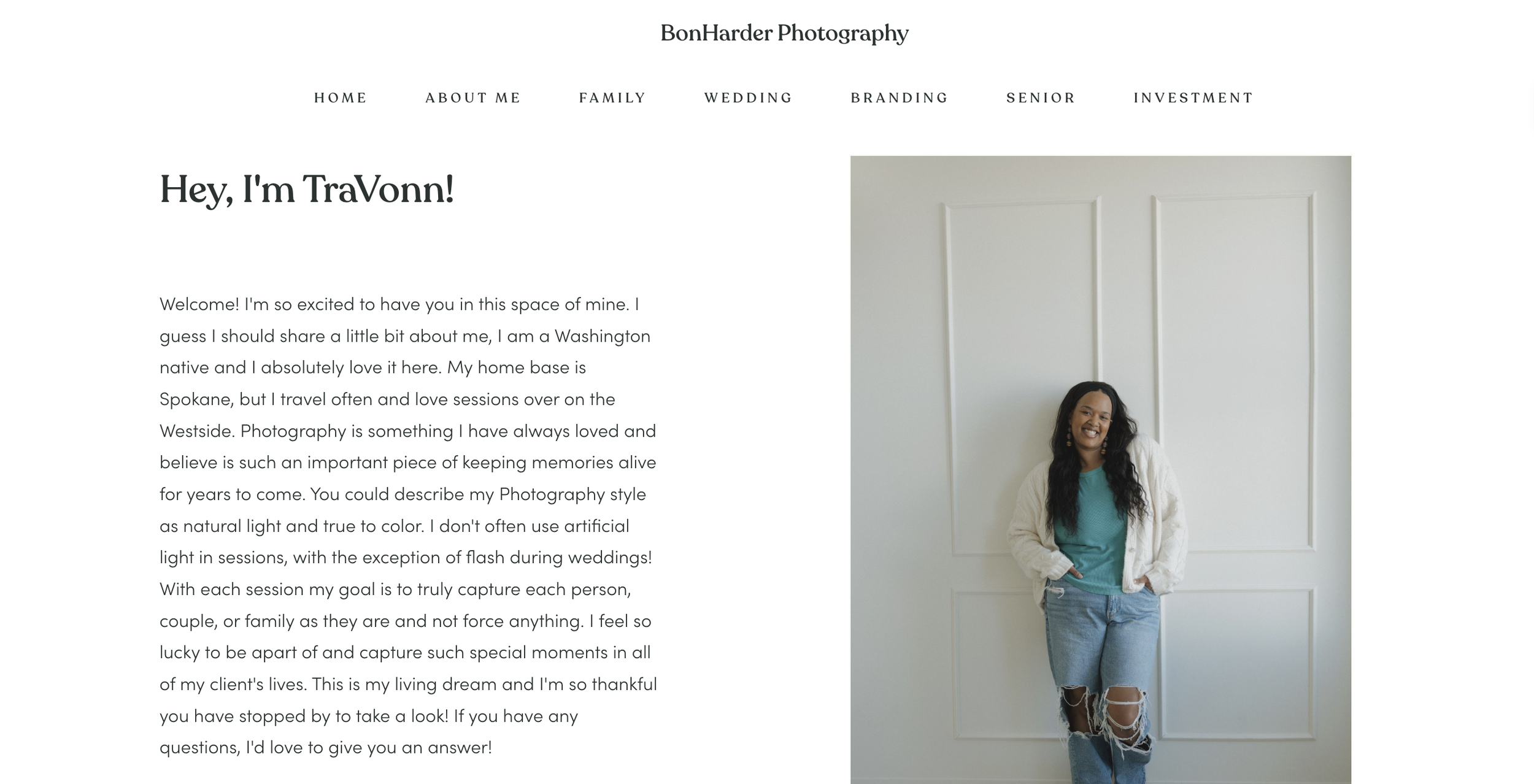Go to the HOME page
Screen dimensions: 1534x784
(x=341, y=98)
